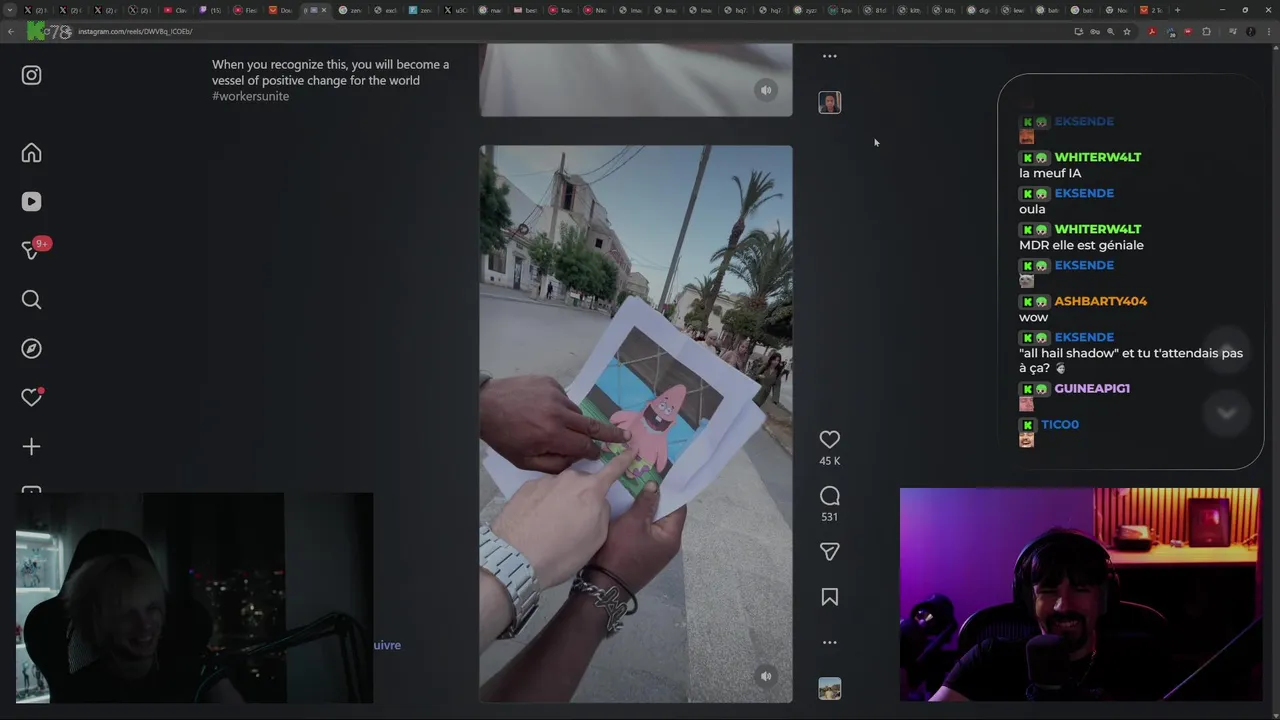The image size is (1280, 720).
Task: Share the reel via paper plane icon
Action: point(829,551)
